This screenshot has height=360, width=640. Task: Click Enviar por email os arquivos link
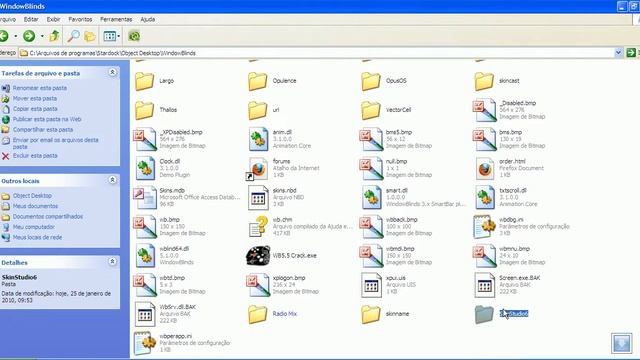[56, 143]
